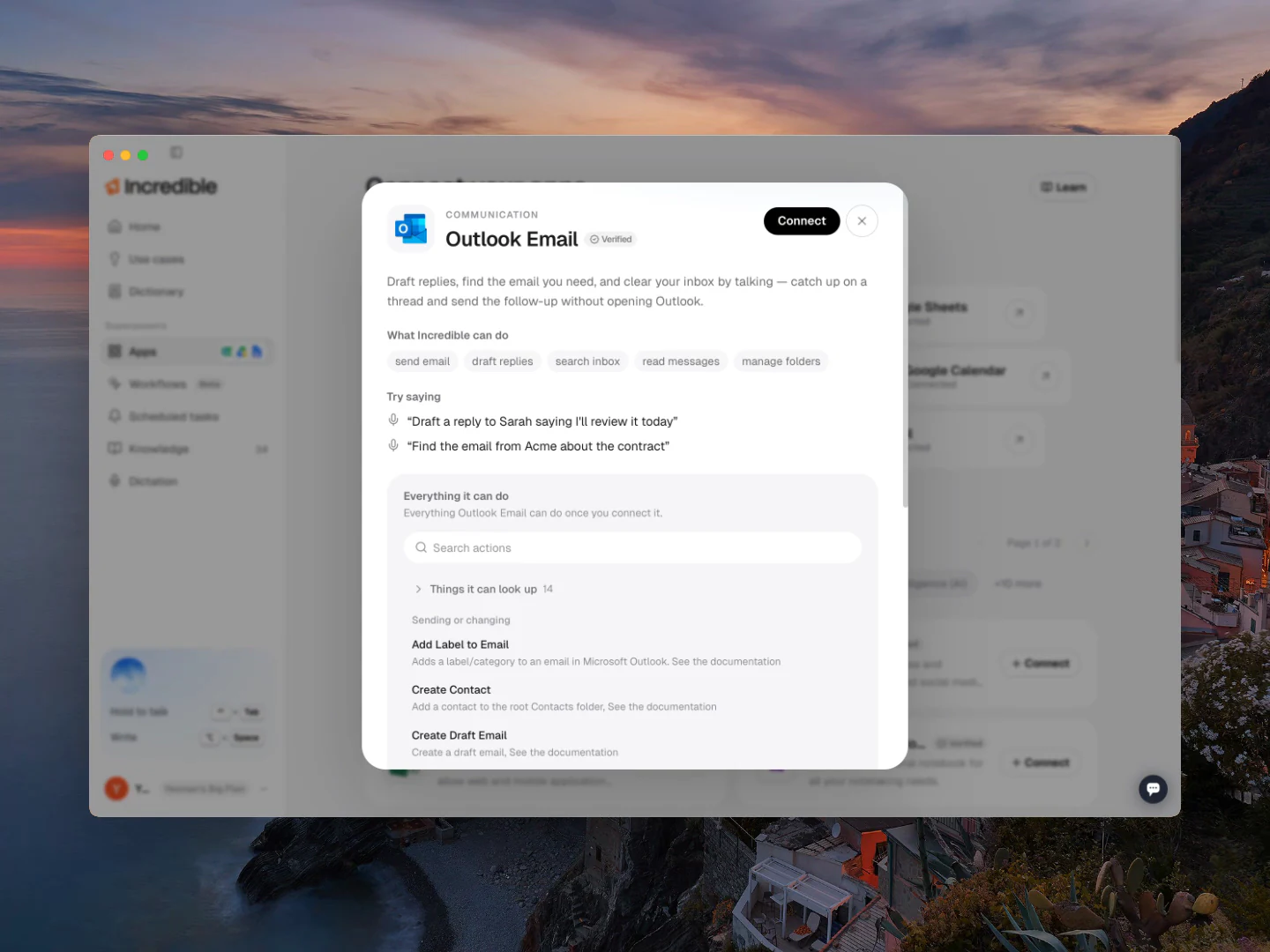Click the microphone icon beside 'Draft a reply to Sarah'
Image resolution: width=1270 pixels, height=952 pixels.
[393, 420]
